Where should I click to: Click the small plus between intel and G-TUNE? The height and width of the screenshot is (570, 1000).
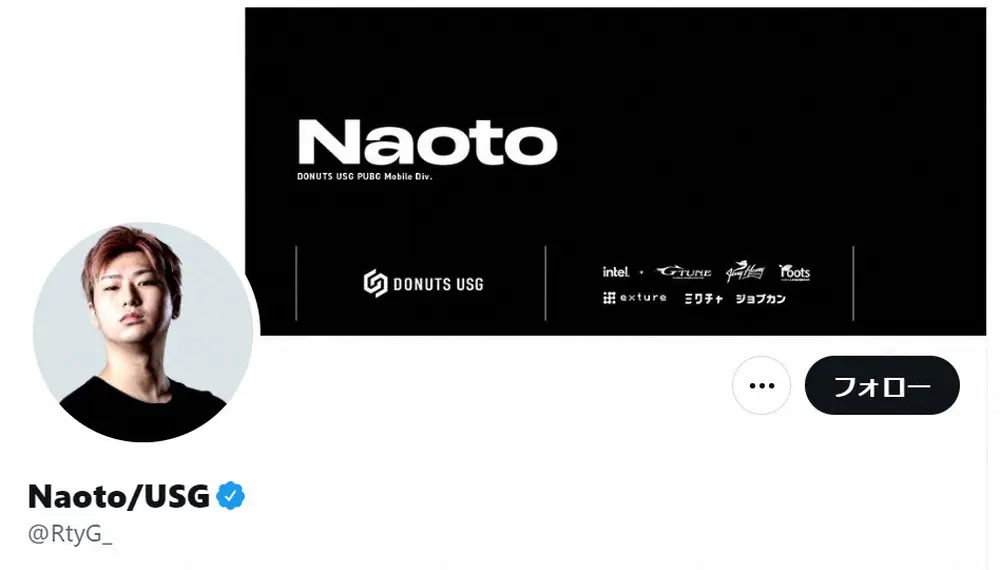pyautogui.click(x=642, y=272)
